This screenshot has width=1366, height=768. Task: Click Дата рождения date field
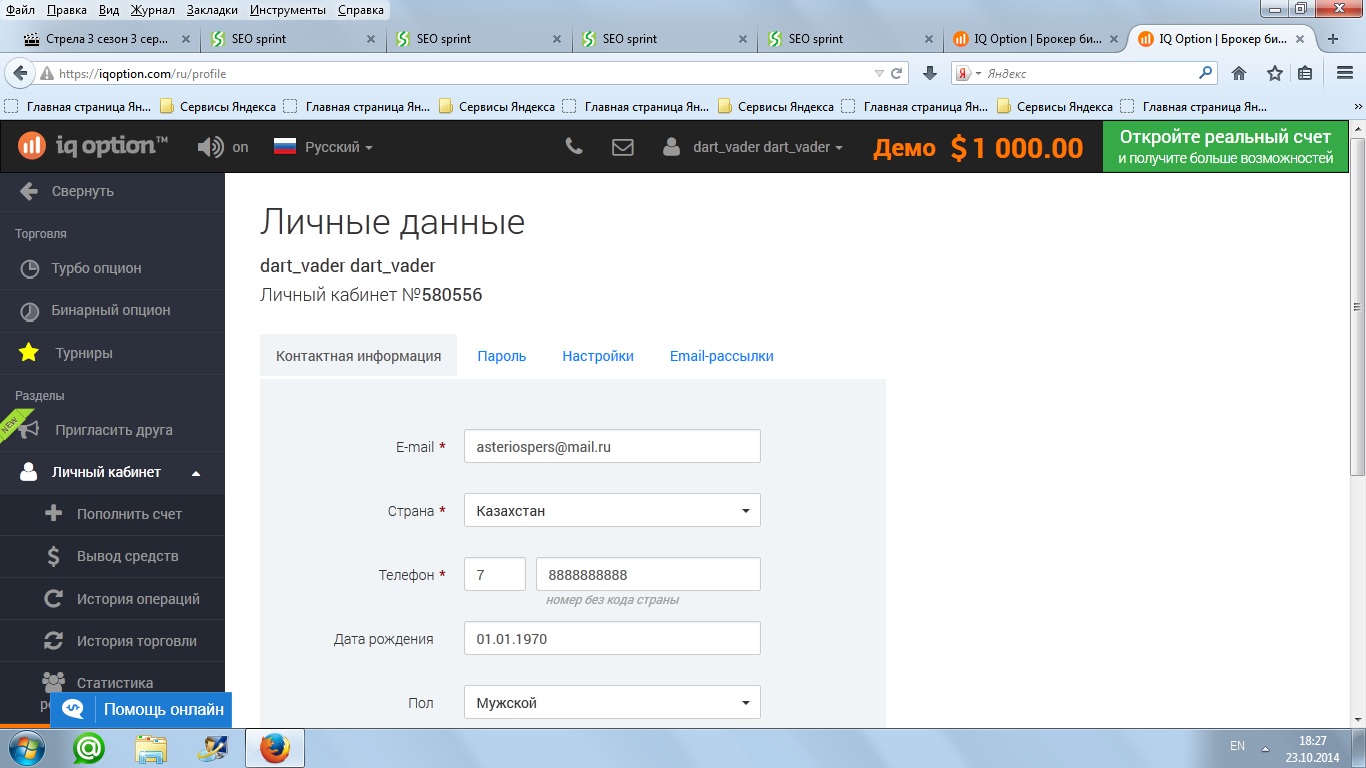tap(612, 639)
